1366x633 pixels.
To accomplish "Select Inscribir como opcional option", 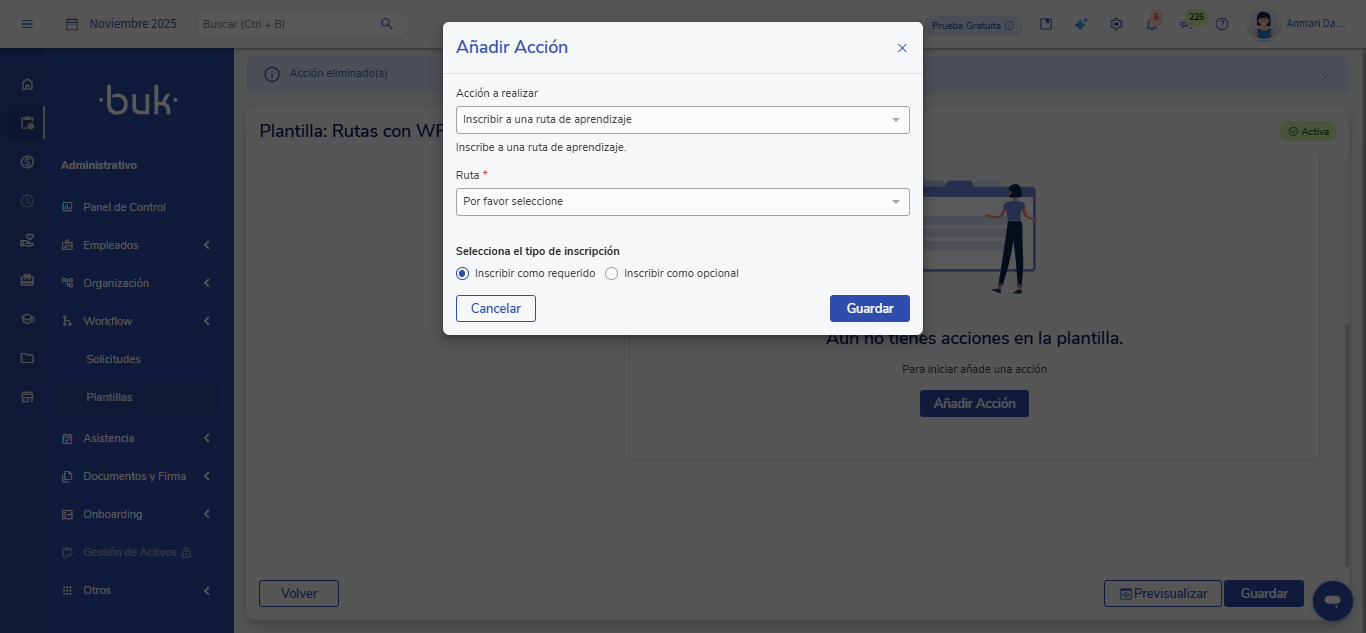I will pyautogui.click(x=612, y=273).
